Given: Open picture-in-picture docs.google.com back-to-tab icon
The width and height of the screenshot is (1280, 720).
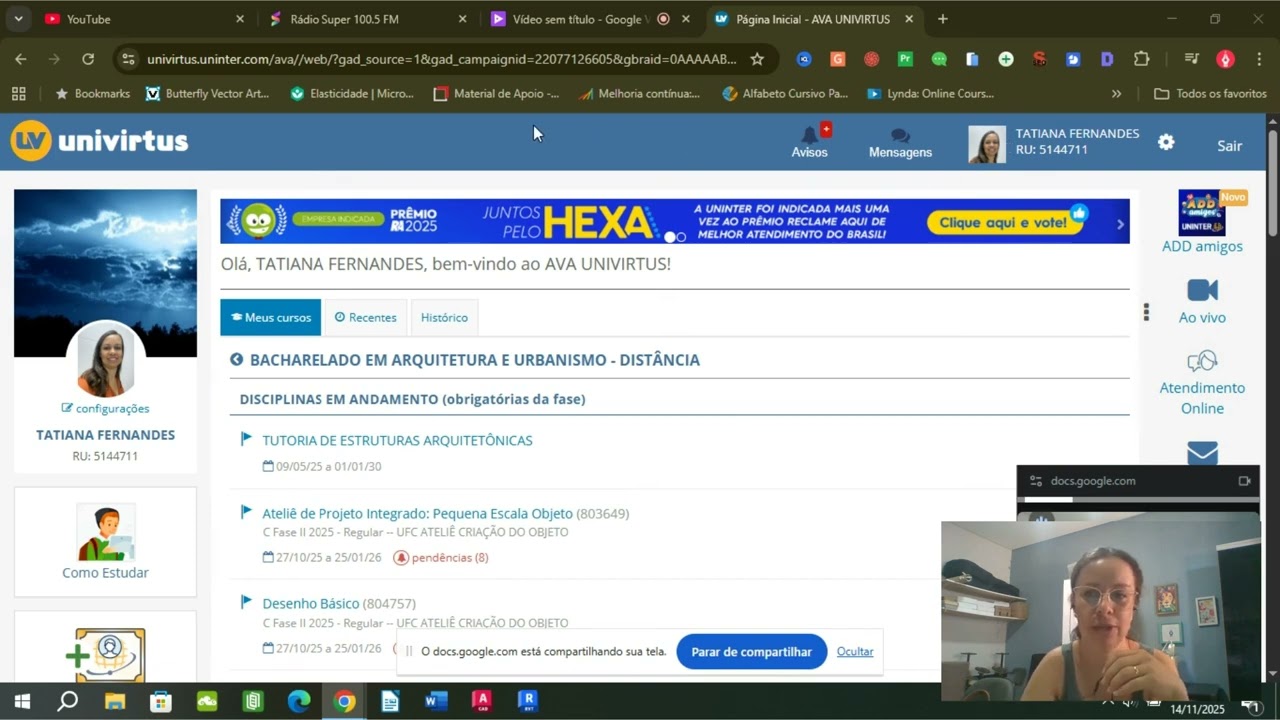Looking at the screenshot, I should 1244,481.
